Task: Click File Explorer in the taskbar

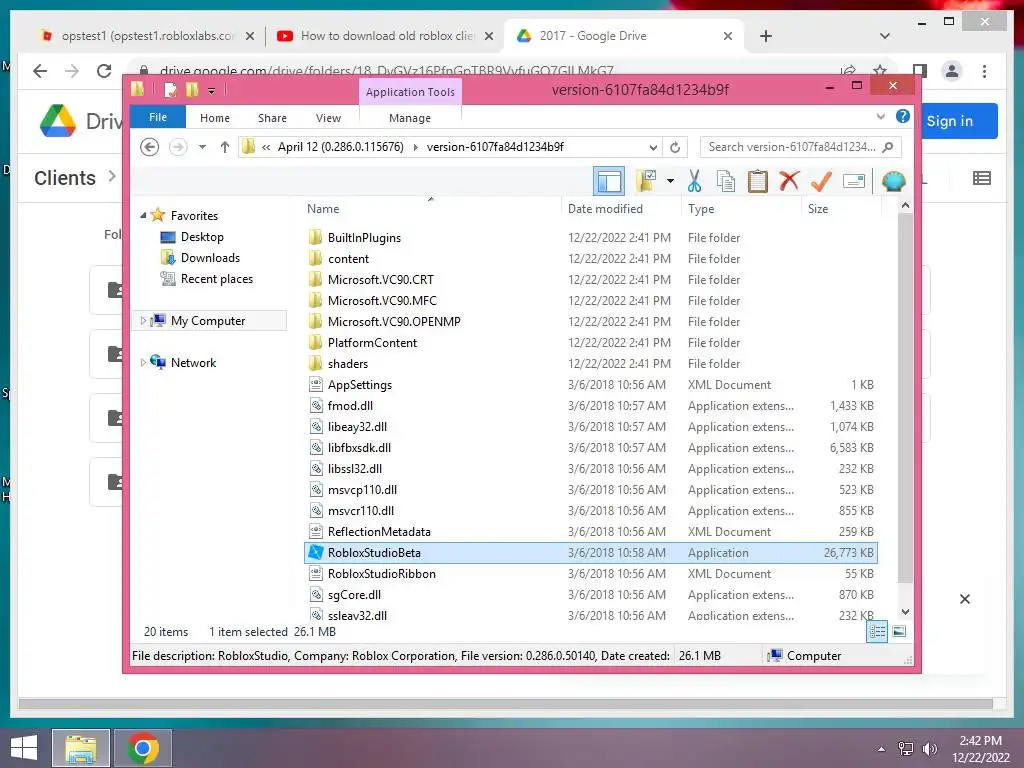Action: click(81, 748)
